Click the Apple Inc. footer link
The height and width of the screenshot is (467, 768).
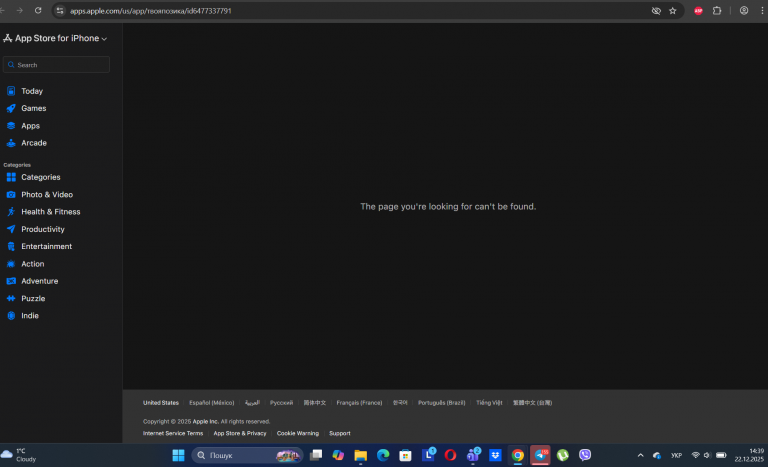[205, 421]
